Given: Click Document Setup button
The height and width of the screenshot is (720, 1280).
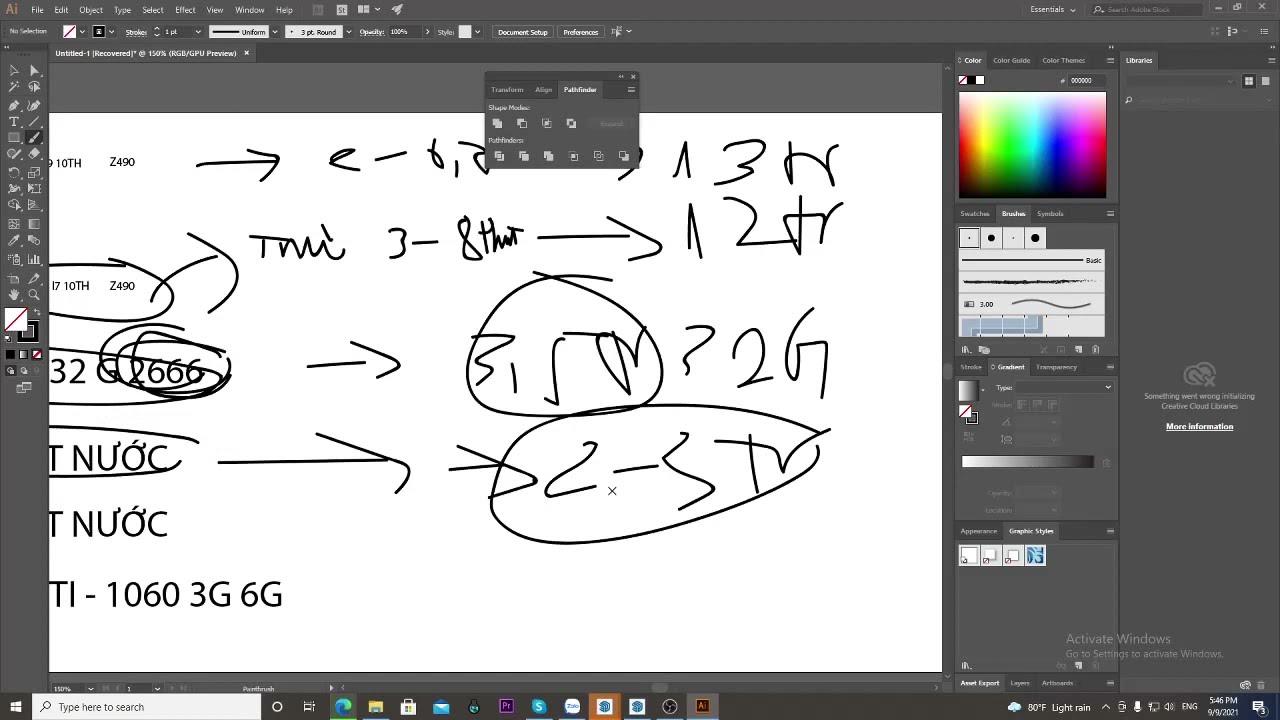Looking at the screenshot, I should coord(523,32).
